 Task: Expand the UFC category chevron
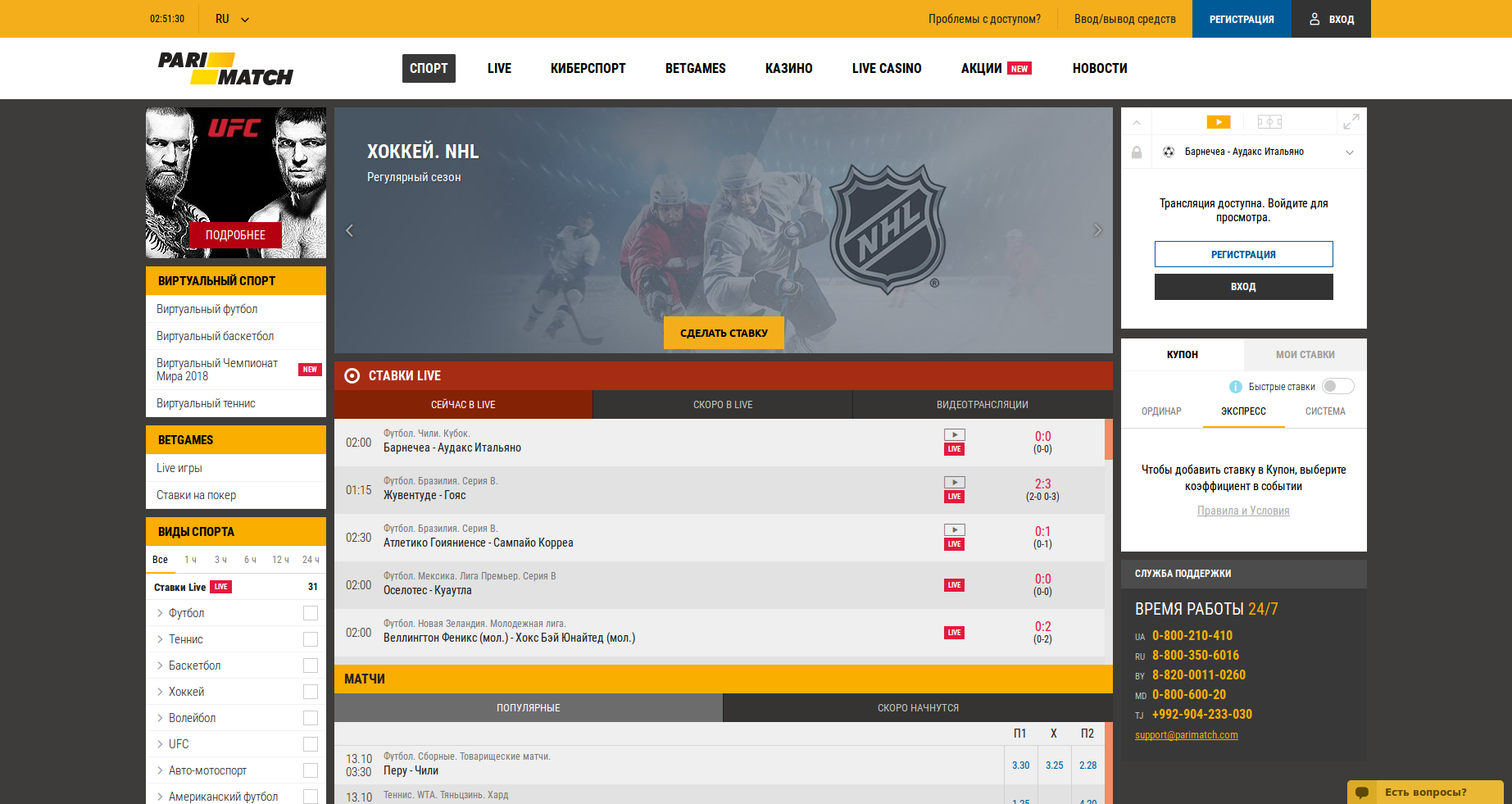160,744
